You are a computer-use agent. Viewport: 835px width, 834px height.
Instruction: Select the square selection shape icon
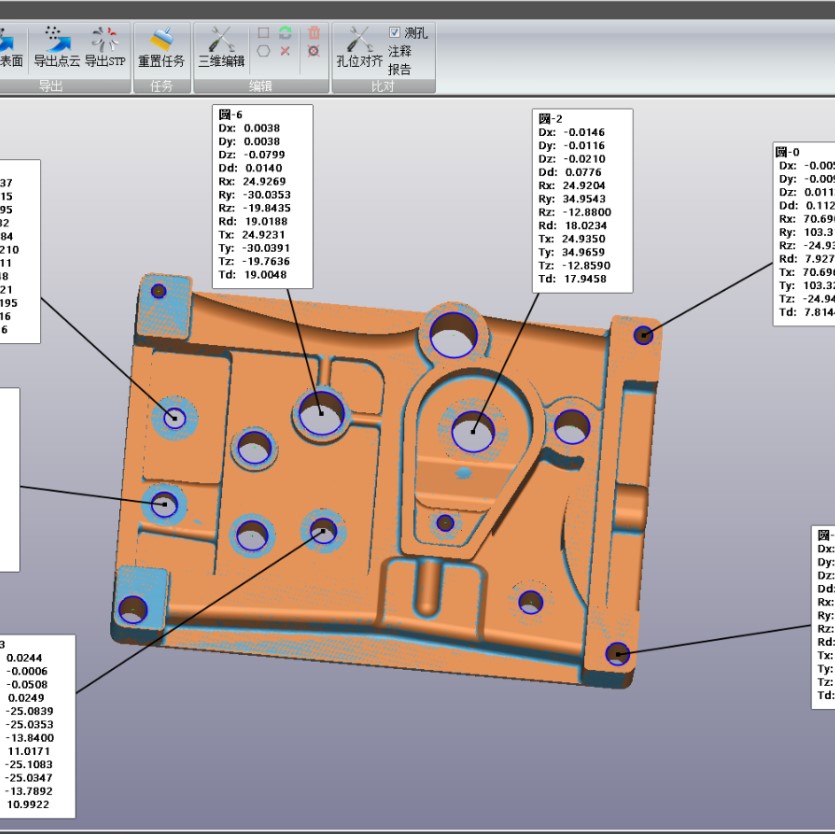coord(264,33)
